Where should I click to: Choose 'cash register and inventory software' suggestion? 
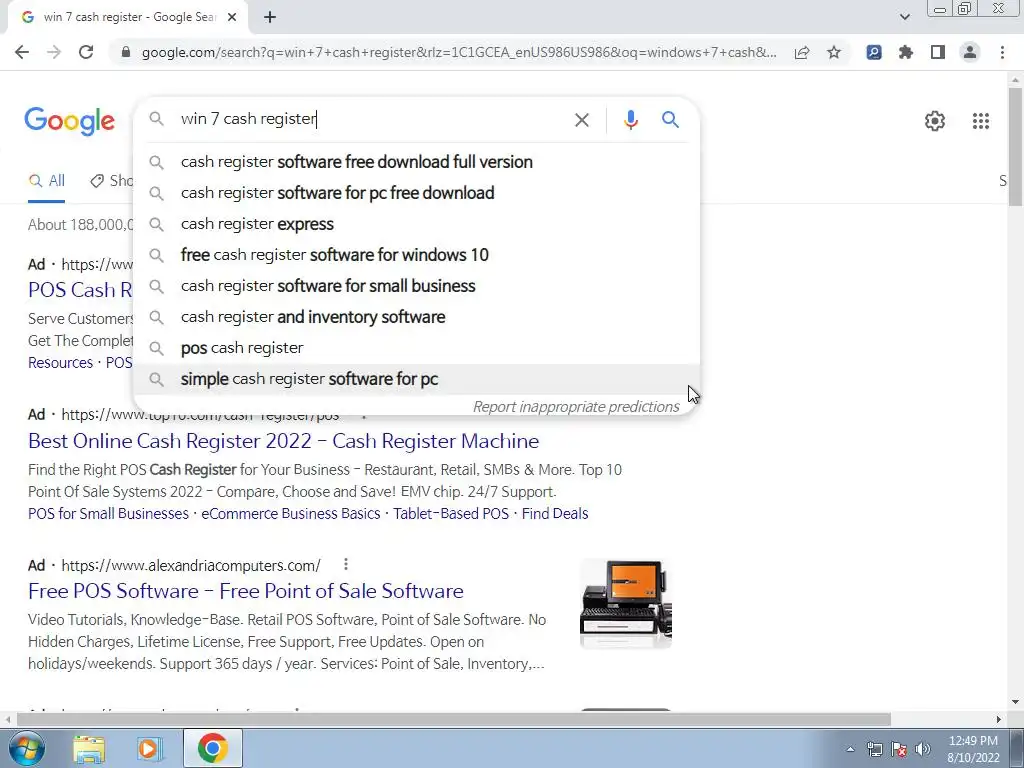[x=416, y=317]
